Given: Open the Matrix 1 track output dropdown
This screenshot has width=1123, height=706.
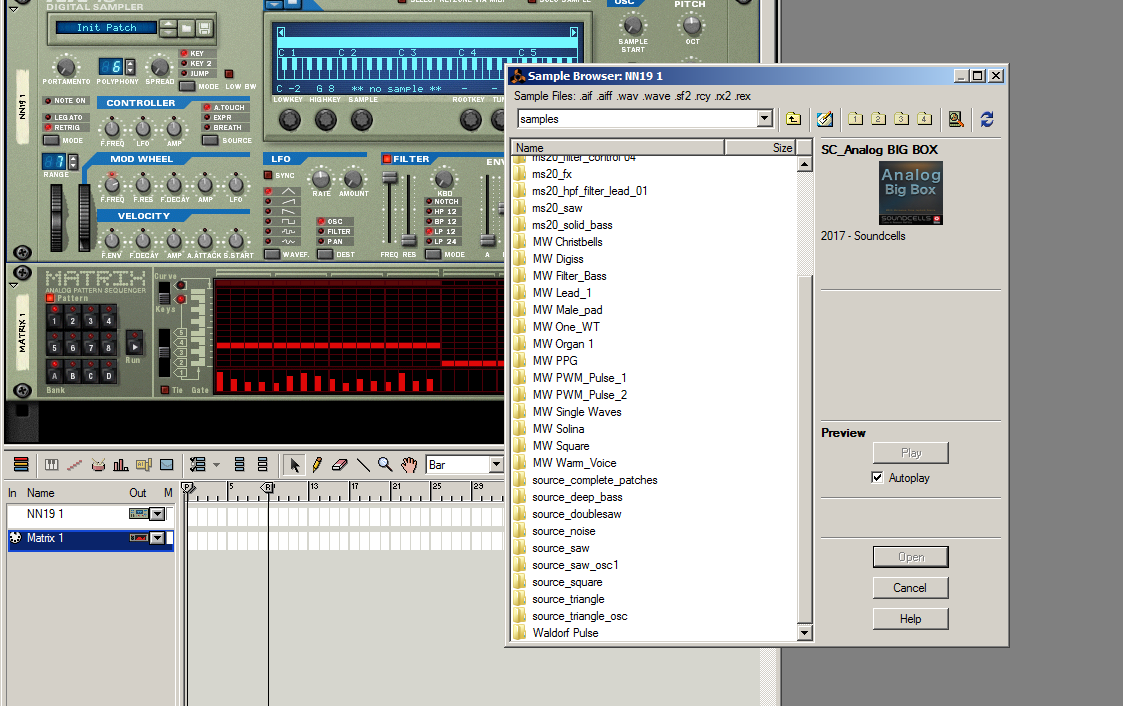Looking at the screenshot, I should point(158,538).
